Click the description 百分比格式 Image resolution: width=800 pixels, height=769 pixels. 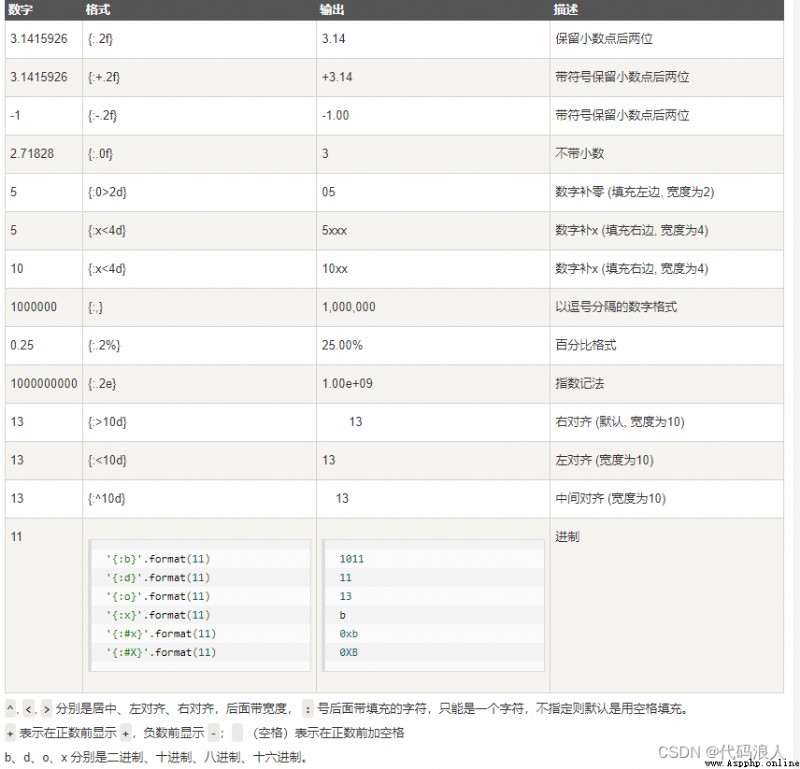click(x=586, y=345)
